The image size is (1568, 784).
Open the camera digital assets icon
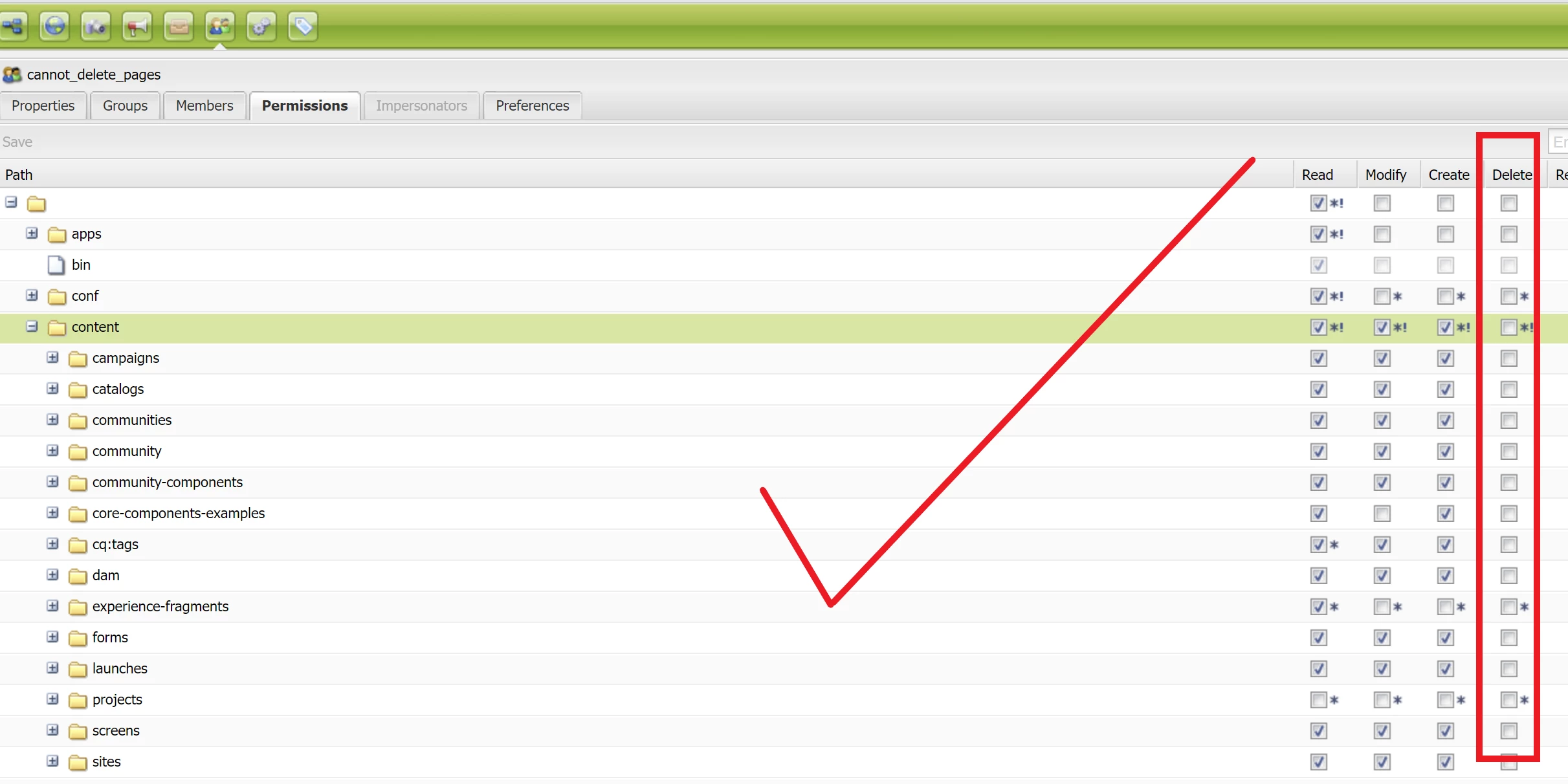96,27
